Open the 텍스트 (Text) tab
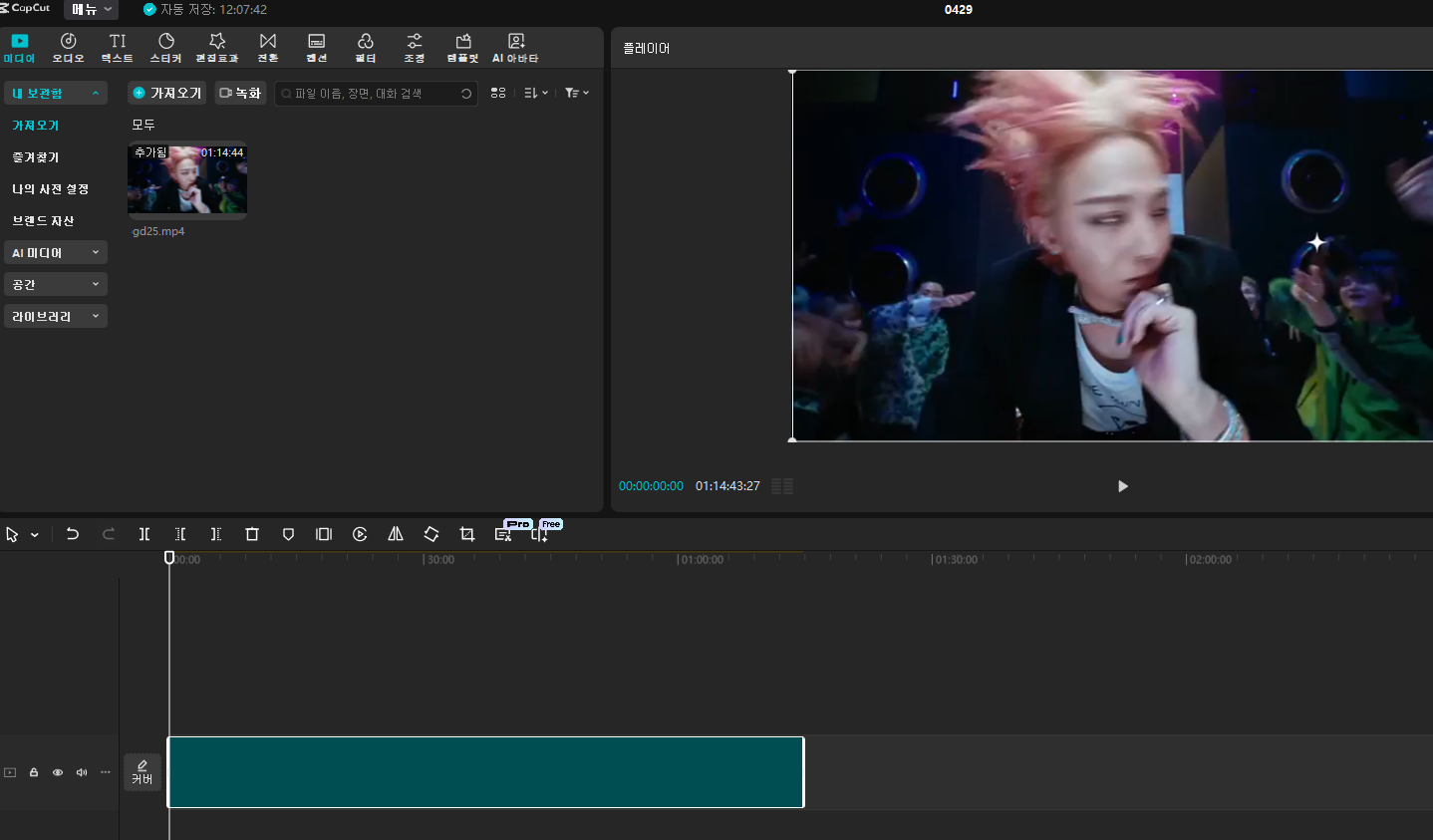 pos(117,47)
